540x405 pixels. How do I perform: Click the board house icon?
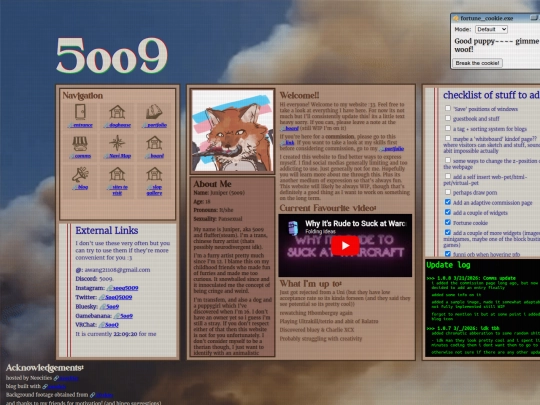tap(154, 143)
